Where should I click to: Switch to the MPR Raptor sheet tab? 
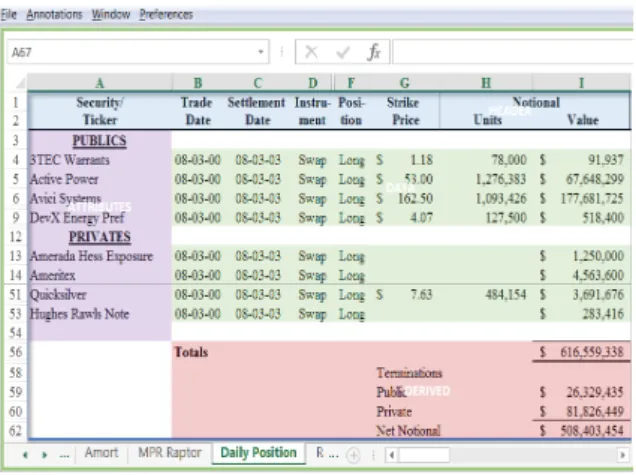pos(170,452)
